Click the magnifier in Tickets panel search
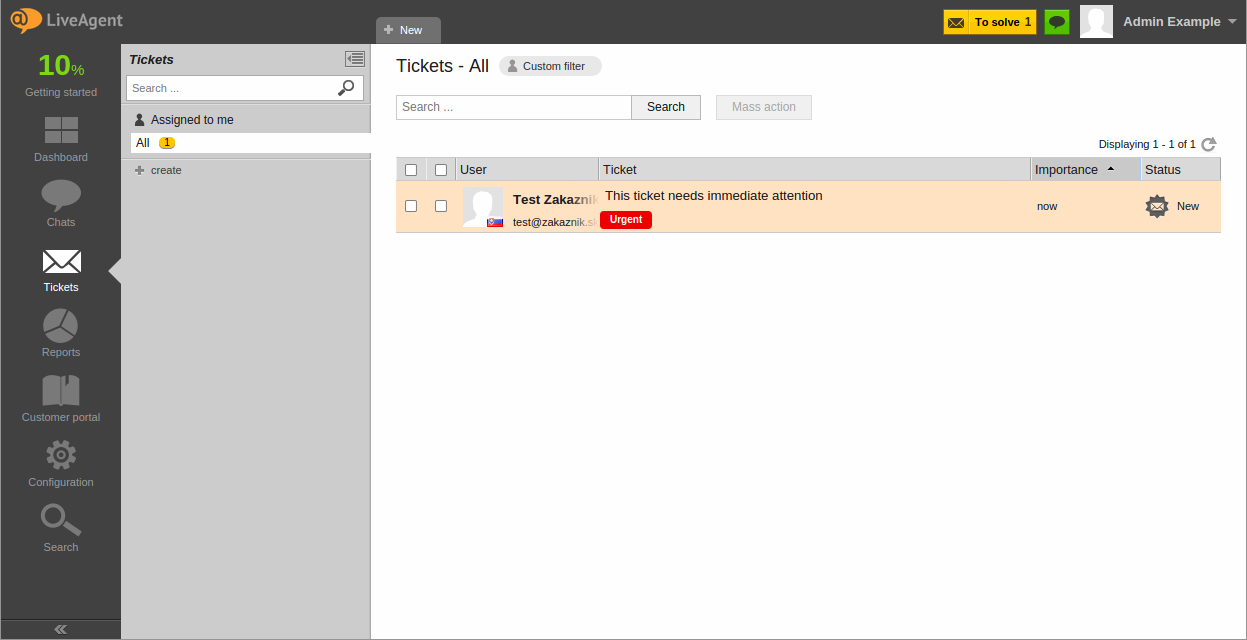1247x640 pixels. point(346,88)
